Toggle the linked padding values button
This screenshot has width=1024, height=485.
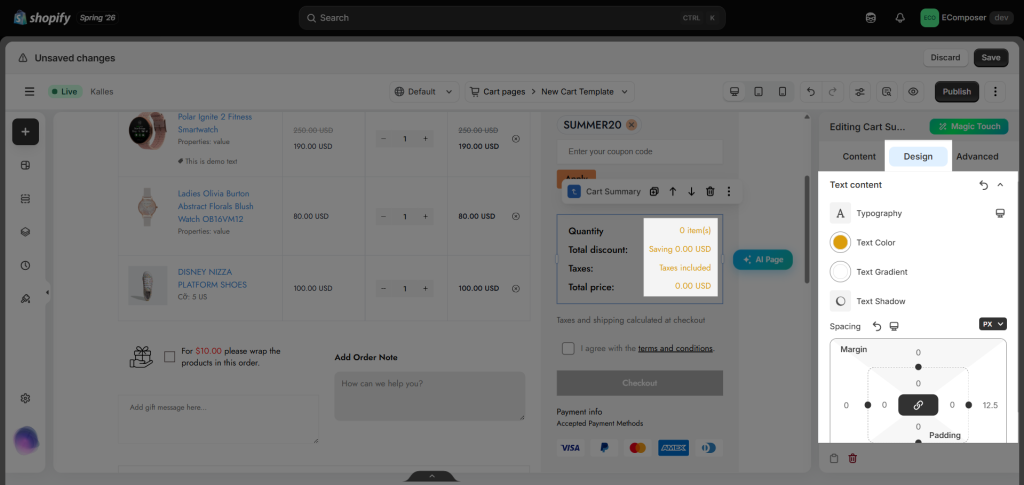[x=918, y=405]
